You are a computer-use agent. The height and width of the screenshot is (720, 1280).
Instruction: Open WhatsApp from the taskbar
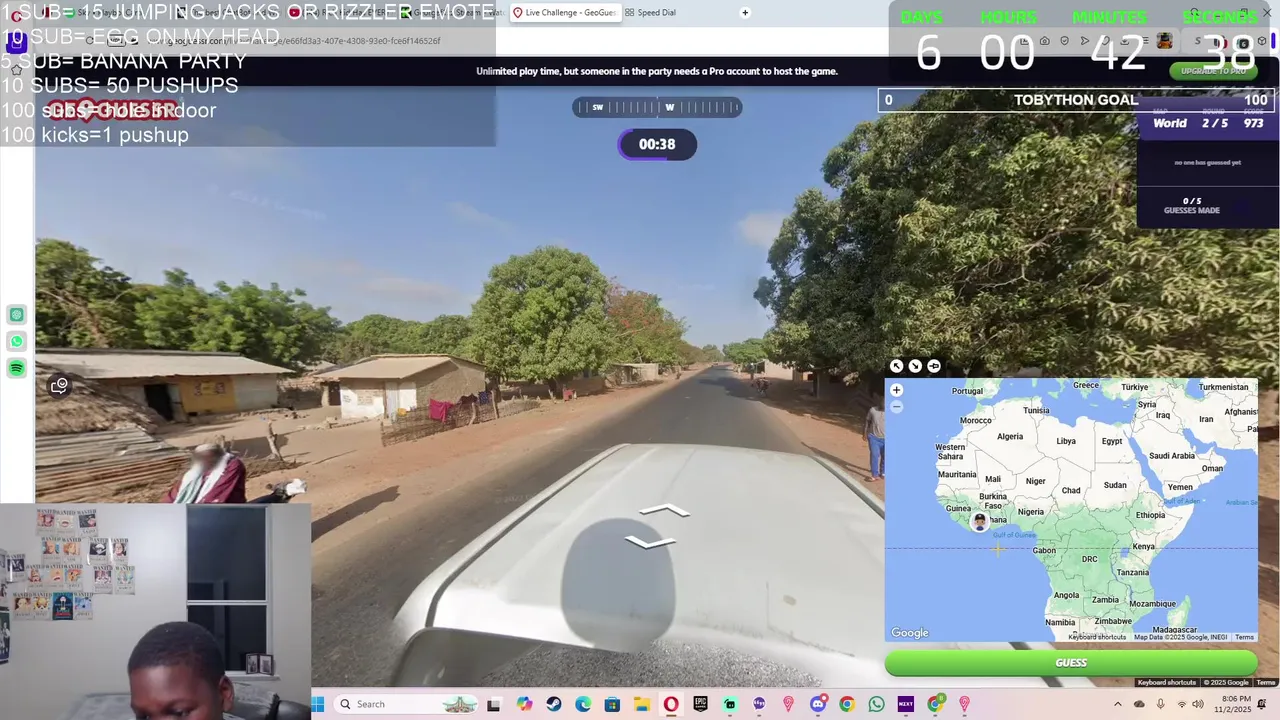point(876,704)
